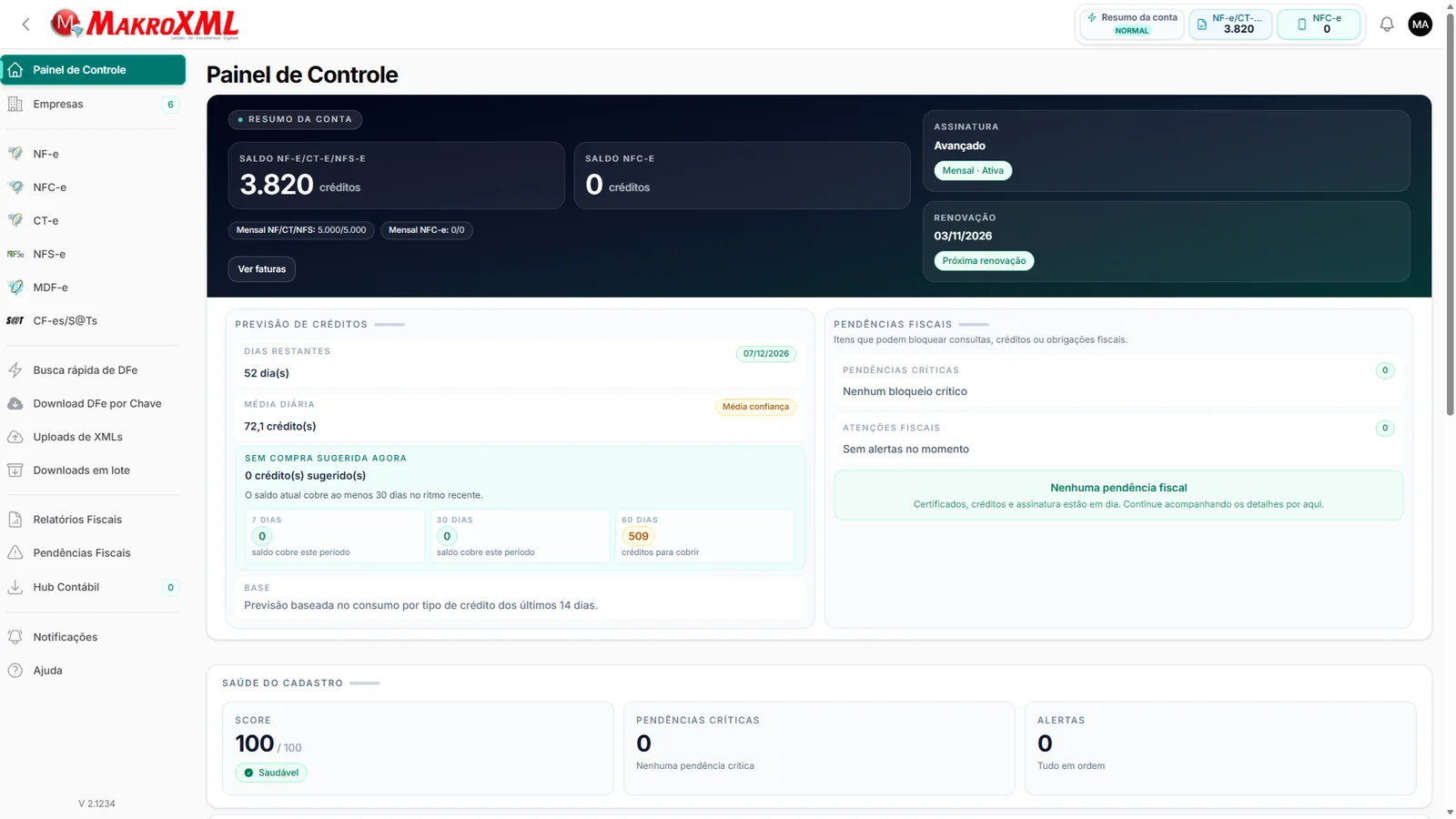Viewport: 1456px width, 819px height.
Task: Click the CF-es/S@Ts SAT icon
Action: [x=15, y=320]
